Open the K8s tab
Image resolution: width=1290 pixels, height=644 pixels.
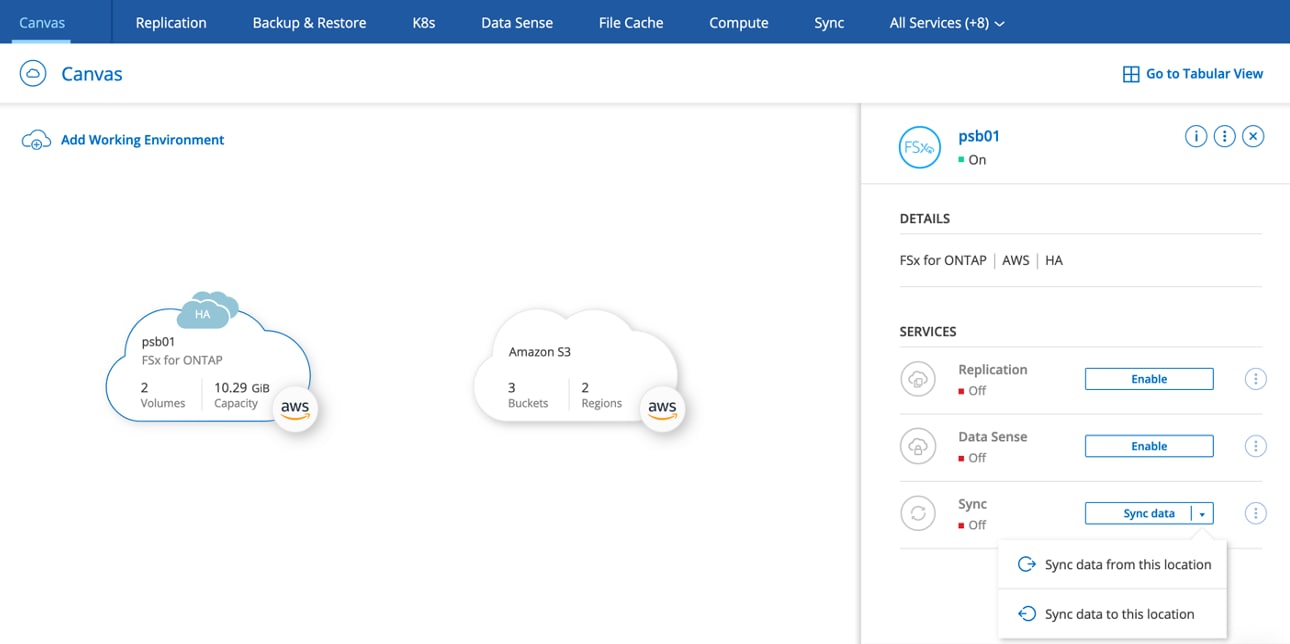coord(424,22)
